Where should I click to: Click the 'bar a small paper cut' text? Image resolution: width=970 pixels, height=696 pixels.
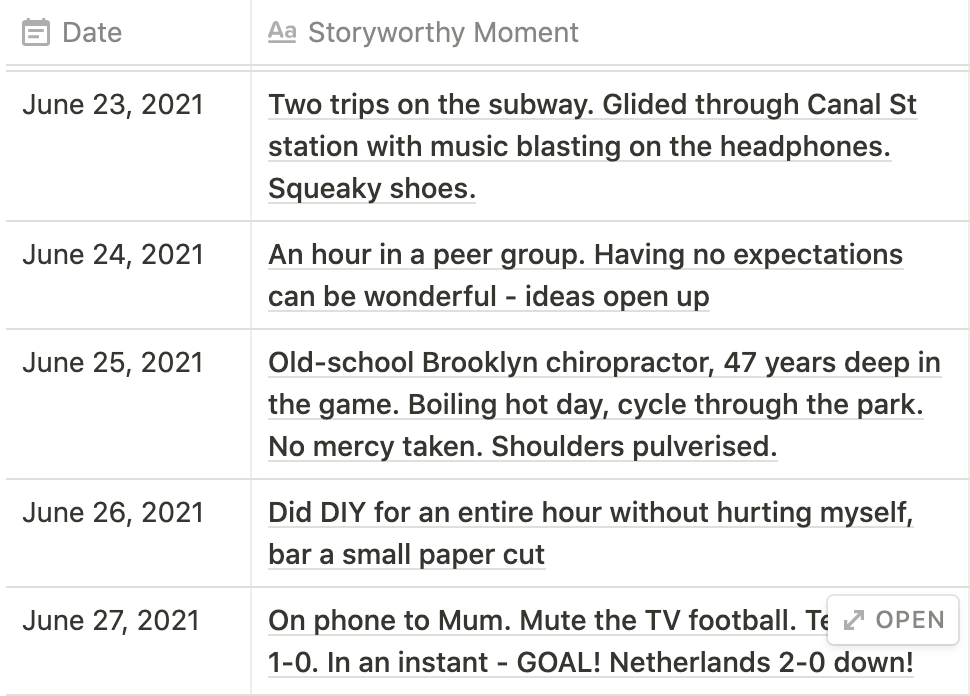coord(406,554)
